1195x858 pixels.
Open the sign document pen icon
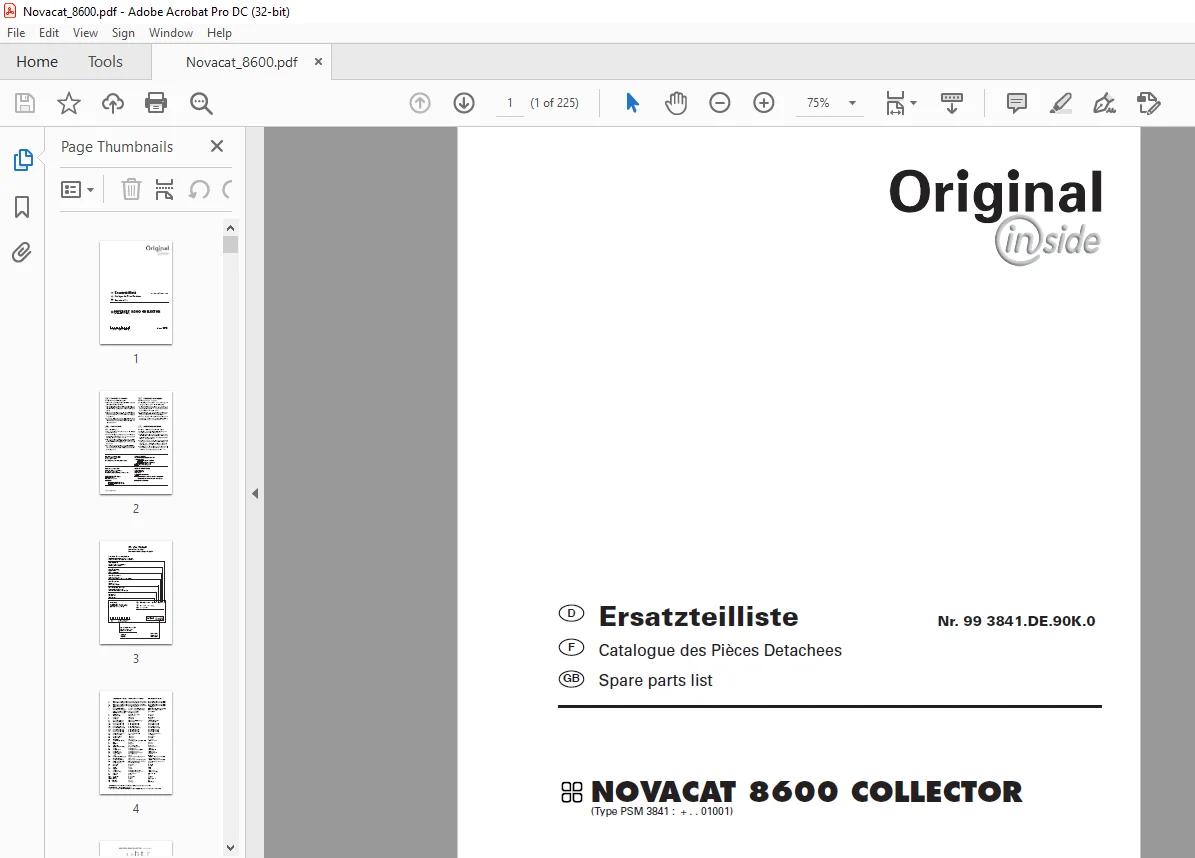click(1104, 103)
